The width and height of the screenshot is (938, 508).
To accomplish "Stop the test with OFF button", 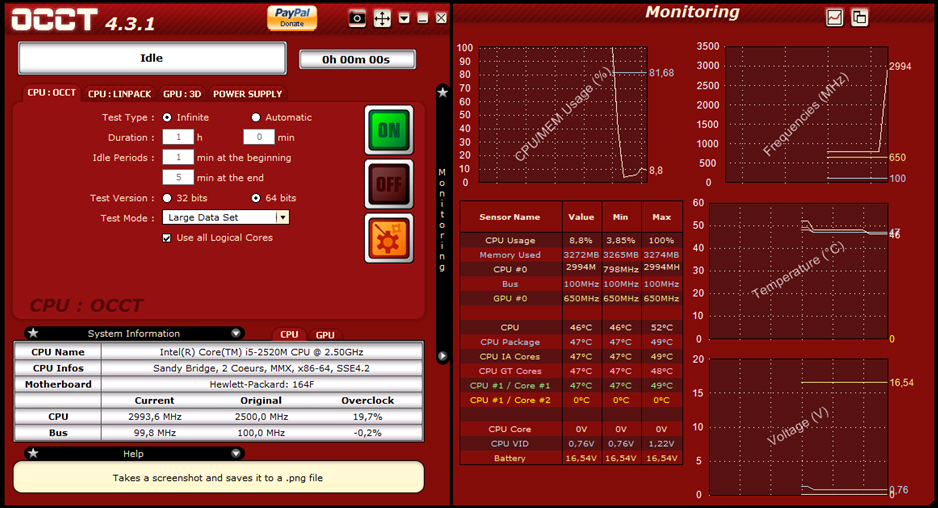I will (389, 184).
